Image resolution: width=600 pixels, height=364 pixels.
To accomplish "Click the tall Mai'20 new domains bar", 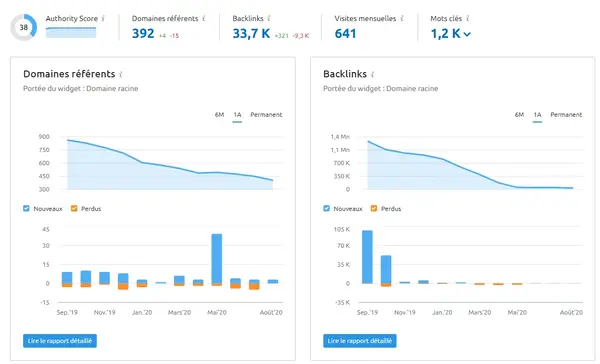I will tap(217, 258).
